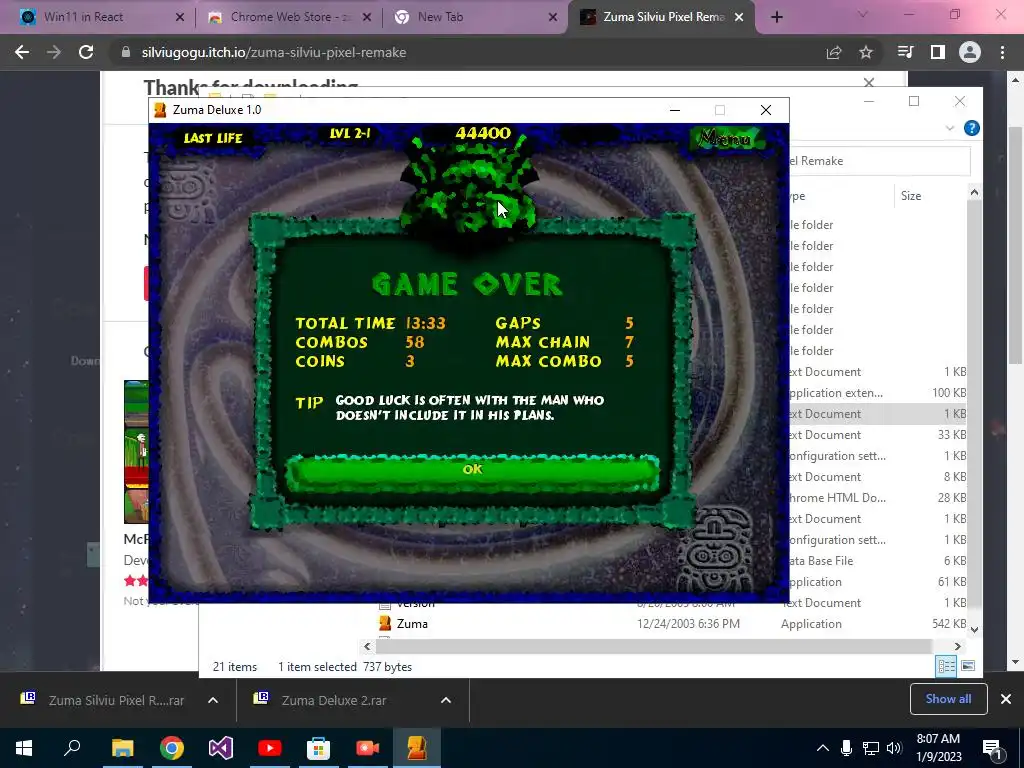Image resolution: width=1024 pixels, height=768 pixels.
Task: Open Chrome three-dot menu
Action: (x=1002, y=52)
